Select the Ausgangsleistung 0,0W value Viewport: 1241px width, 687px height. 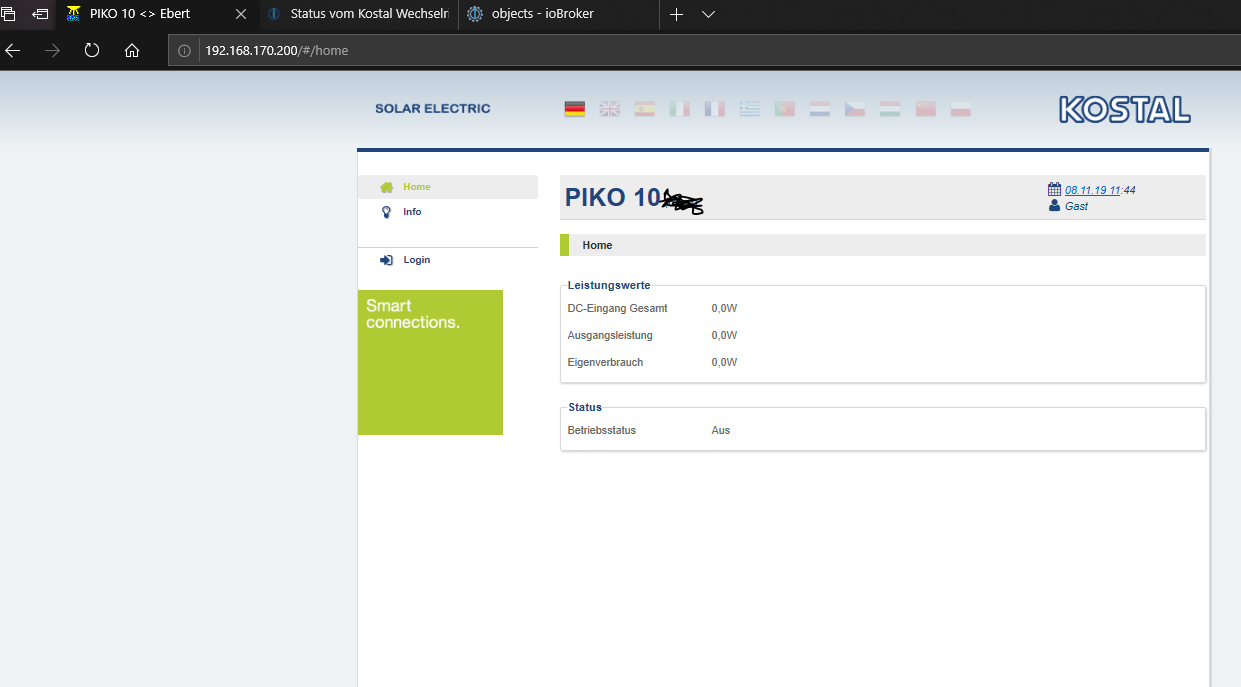point(724,335)
